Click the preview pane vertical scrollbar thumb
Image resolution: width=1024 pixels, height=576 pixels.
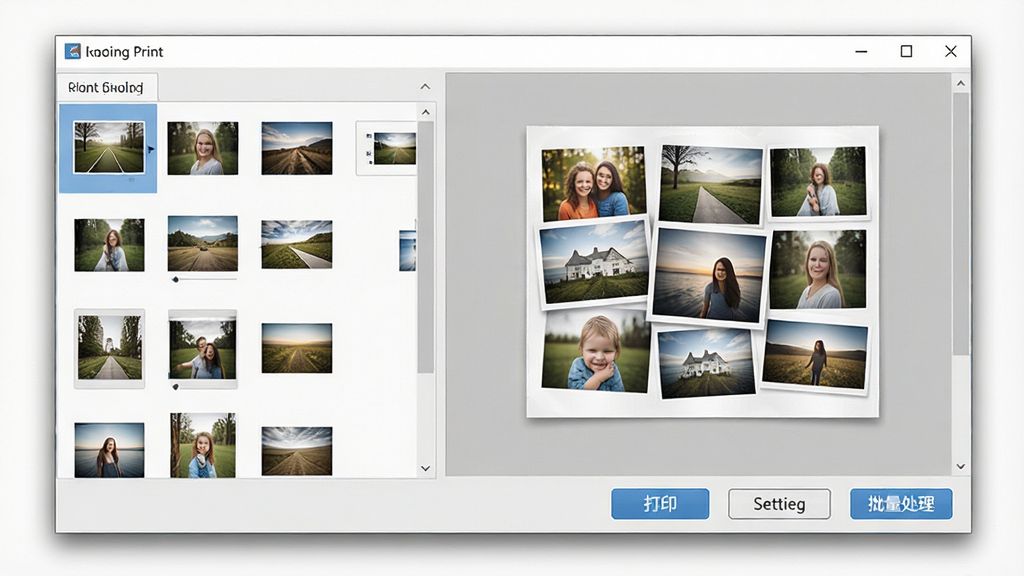(961, 224)
